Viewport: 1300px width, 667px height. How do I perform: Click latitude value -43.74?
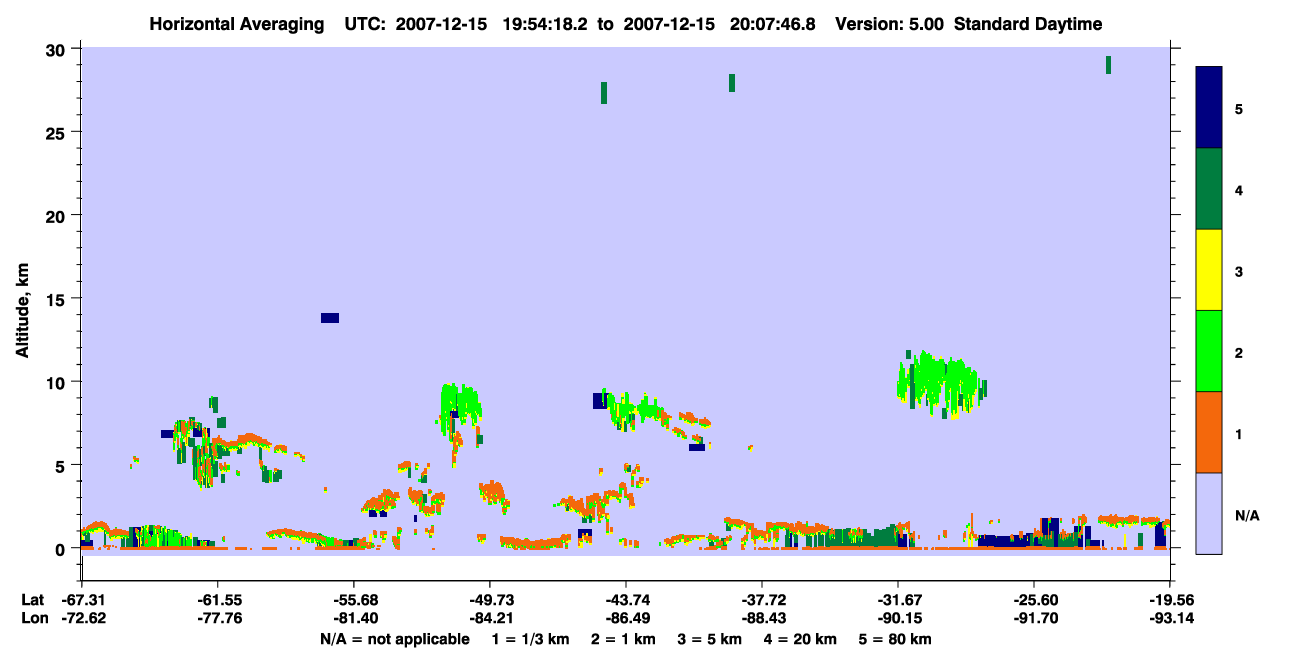pos(626,600)
